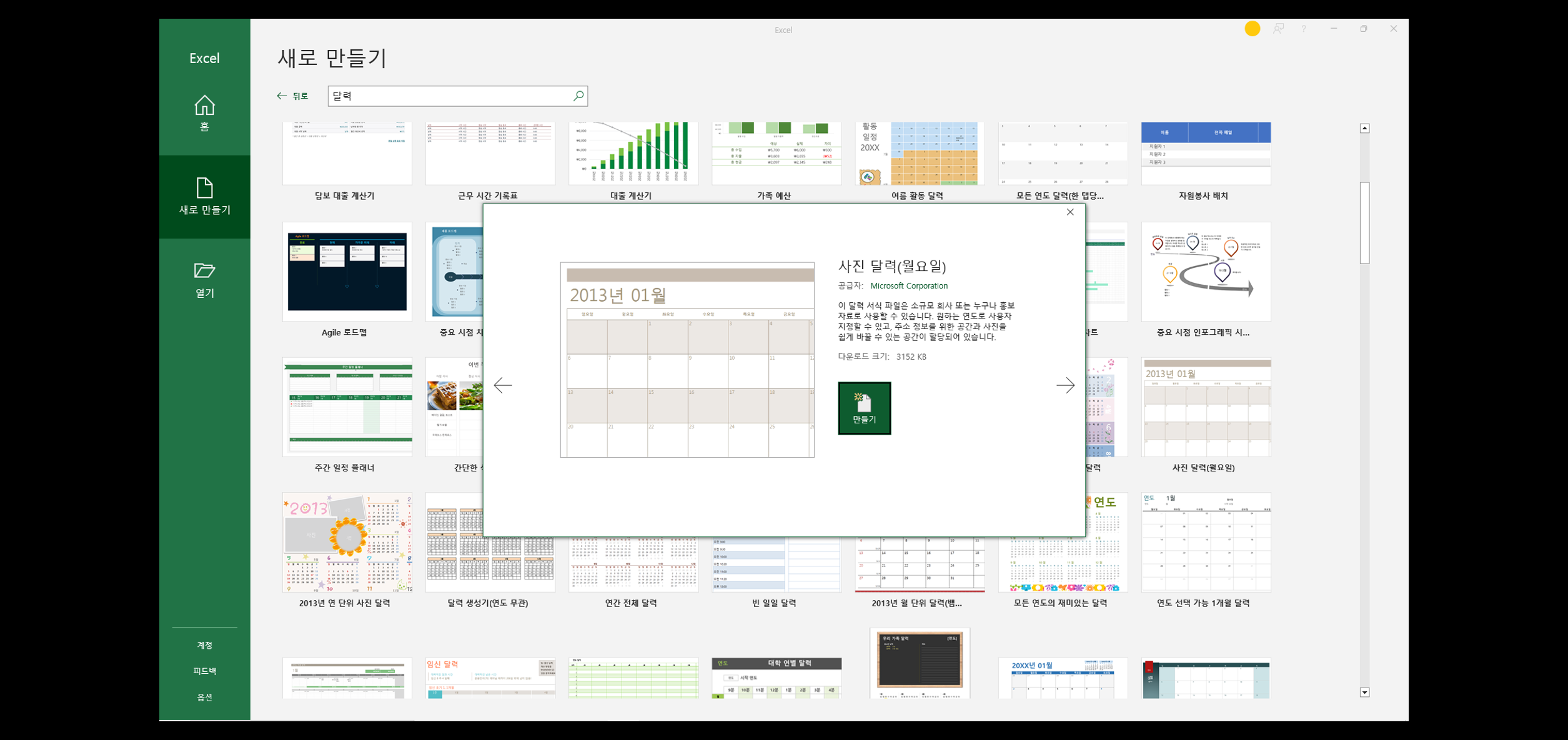Screen dimensions: 1568x740
Task: Click the Home icon in sidebar
Action: tap(204, 106)
